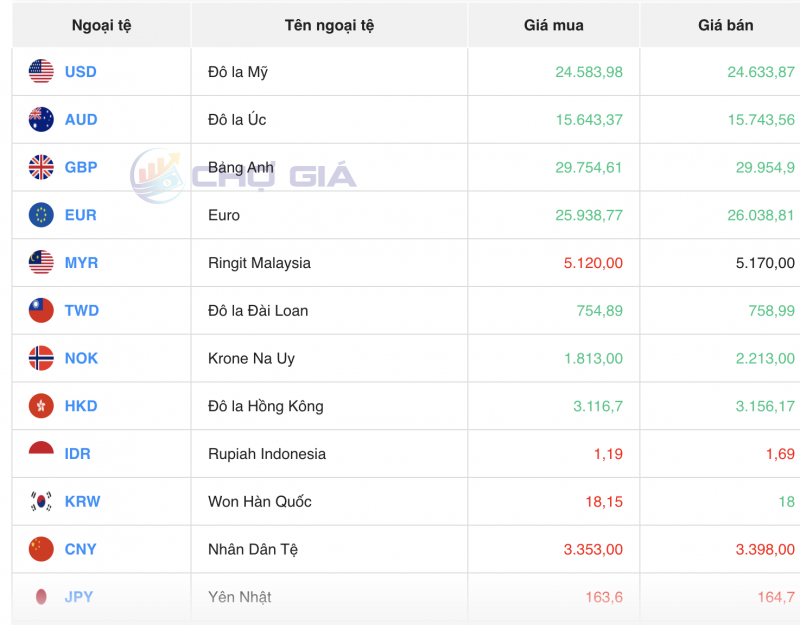Click the Ngoại tệ column header
The width and height of the screenshot is (800, 625).
coord(97,25)
